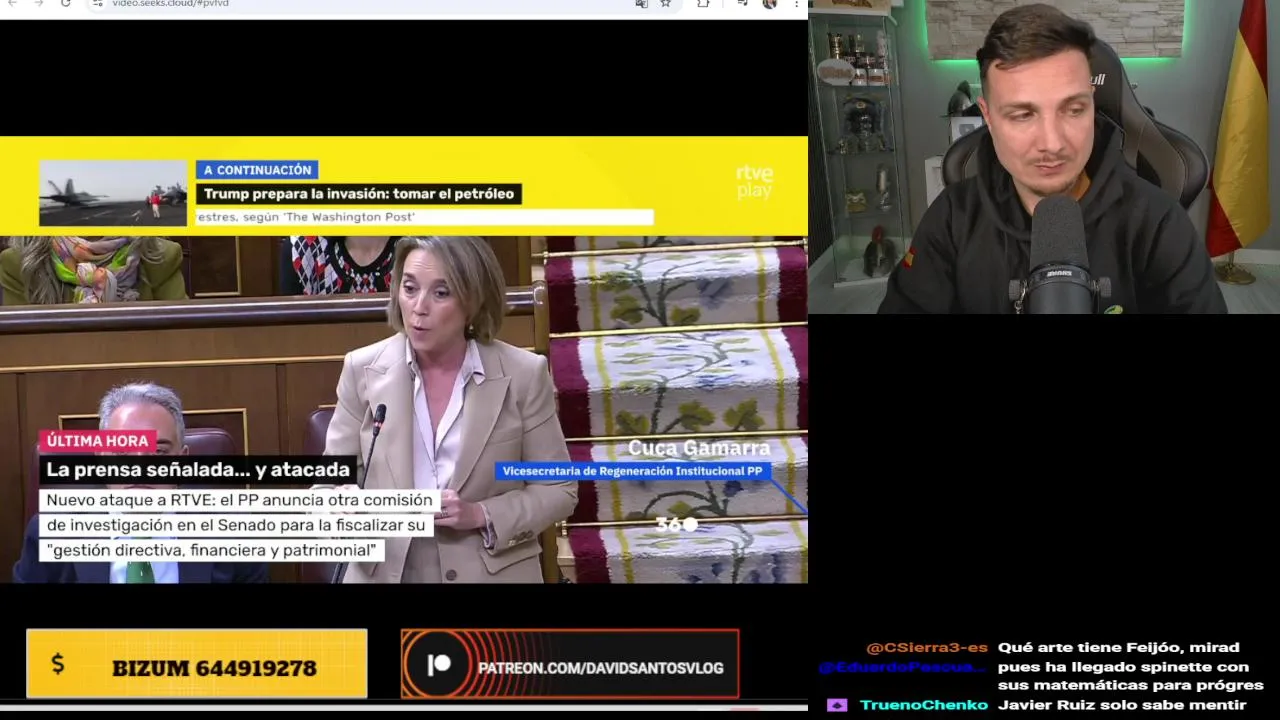Click the browser forward arrow
The height and width of the screenshot is (720, 1280).
39,3
